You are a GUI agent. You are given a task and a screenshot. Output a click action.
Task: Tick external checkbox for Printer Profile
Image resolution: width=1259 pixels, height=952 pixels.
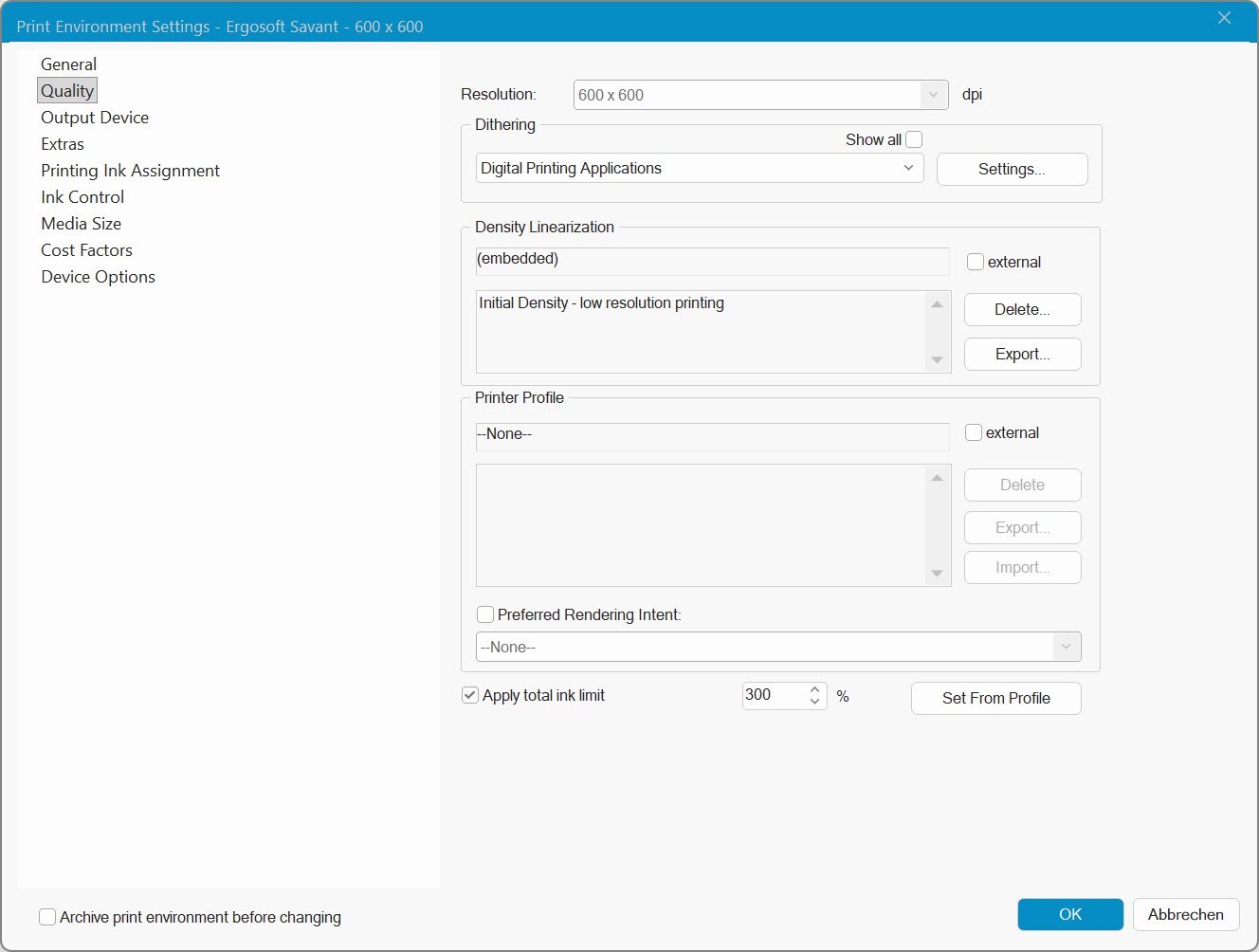(974, 432)
